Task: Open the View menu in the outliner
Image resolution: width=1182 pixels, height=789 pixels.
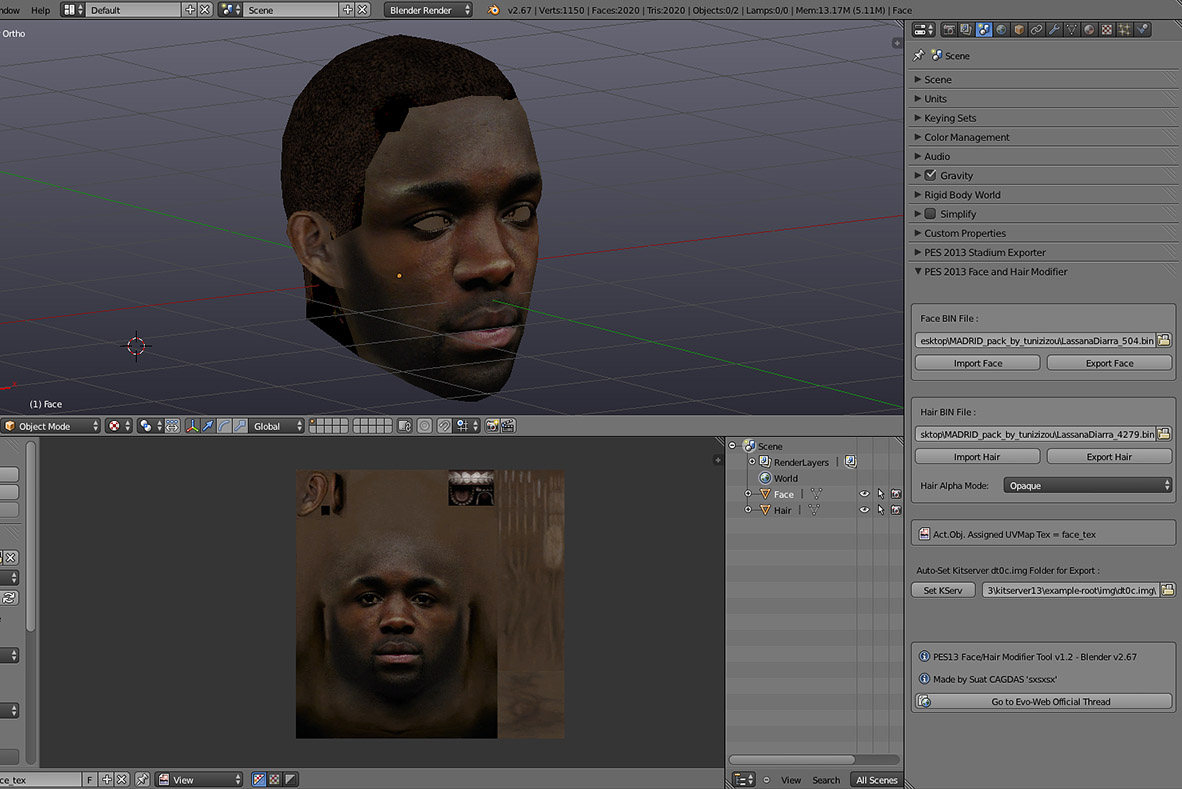Action: pos(790,780)
